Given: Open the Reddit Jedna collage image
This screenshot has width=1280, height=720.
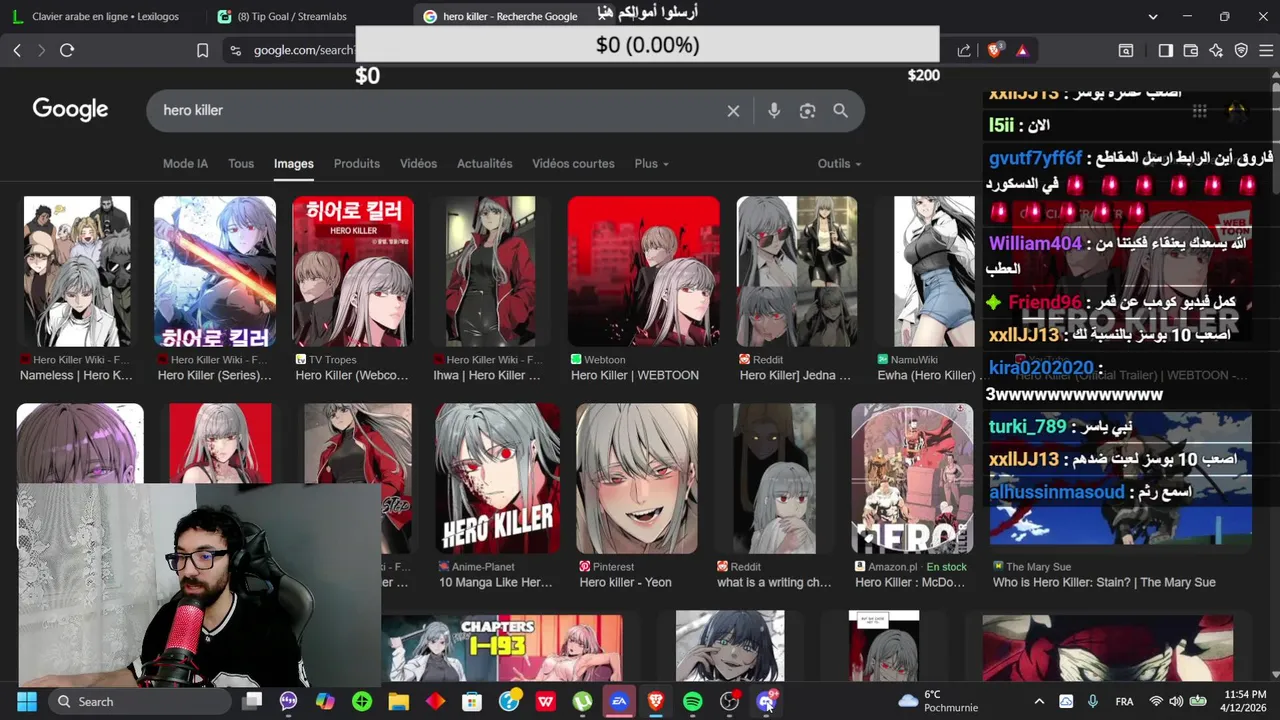Looking at the screenshot, I should click(797, 271).
